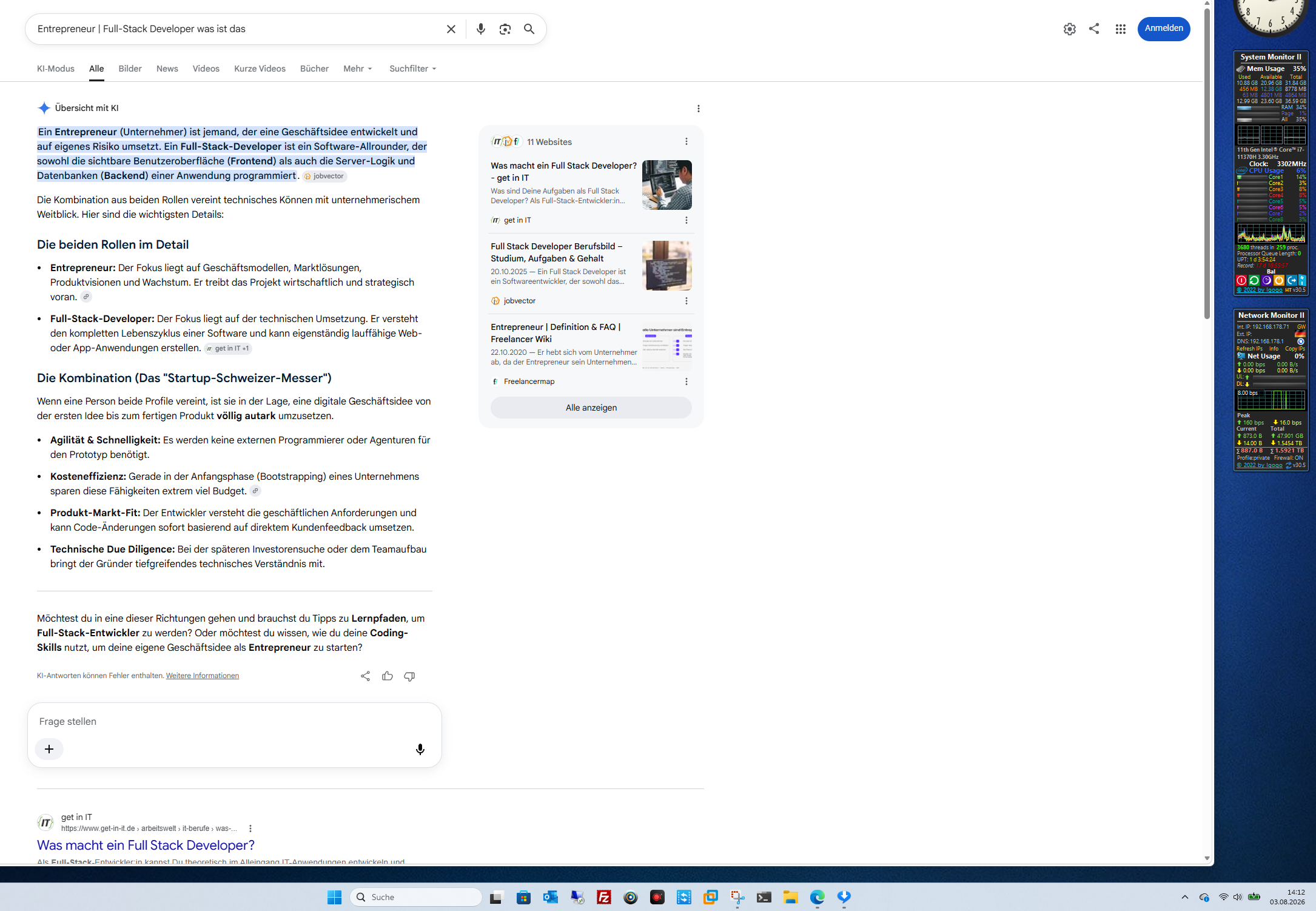Click the source link icon after 'Budget.'
This screenshot has width=1316, height=911.
click(x=255, y=491)
